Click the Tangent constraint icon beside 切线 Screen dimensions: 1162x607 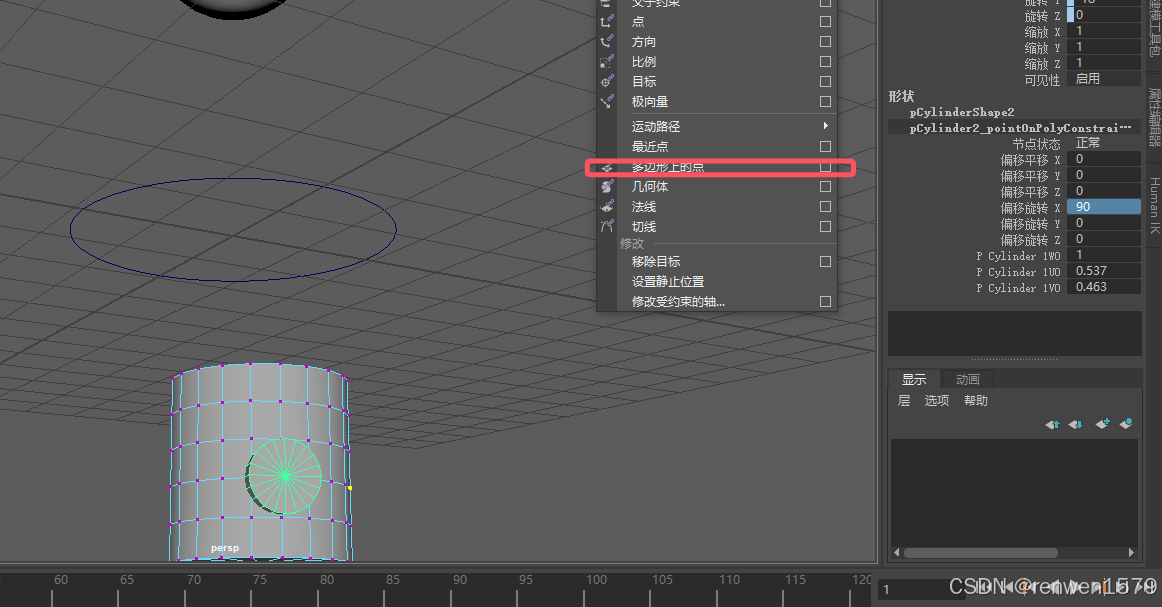click(x=607, y=227)
